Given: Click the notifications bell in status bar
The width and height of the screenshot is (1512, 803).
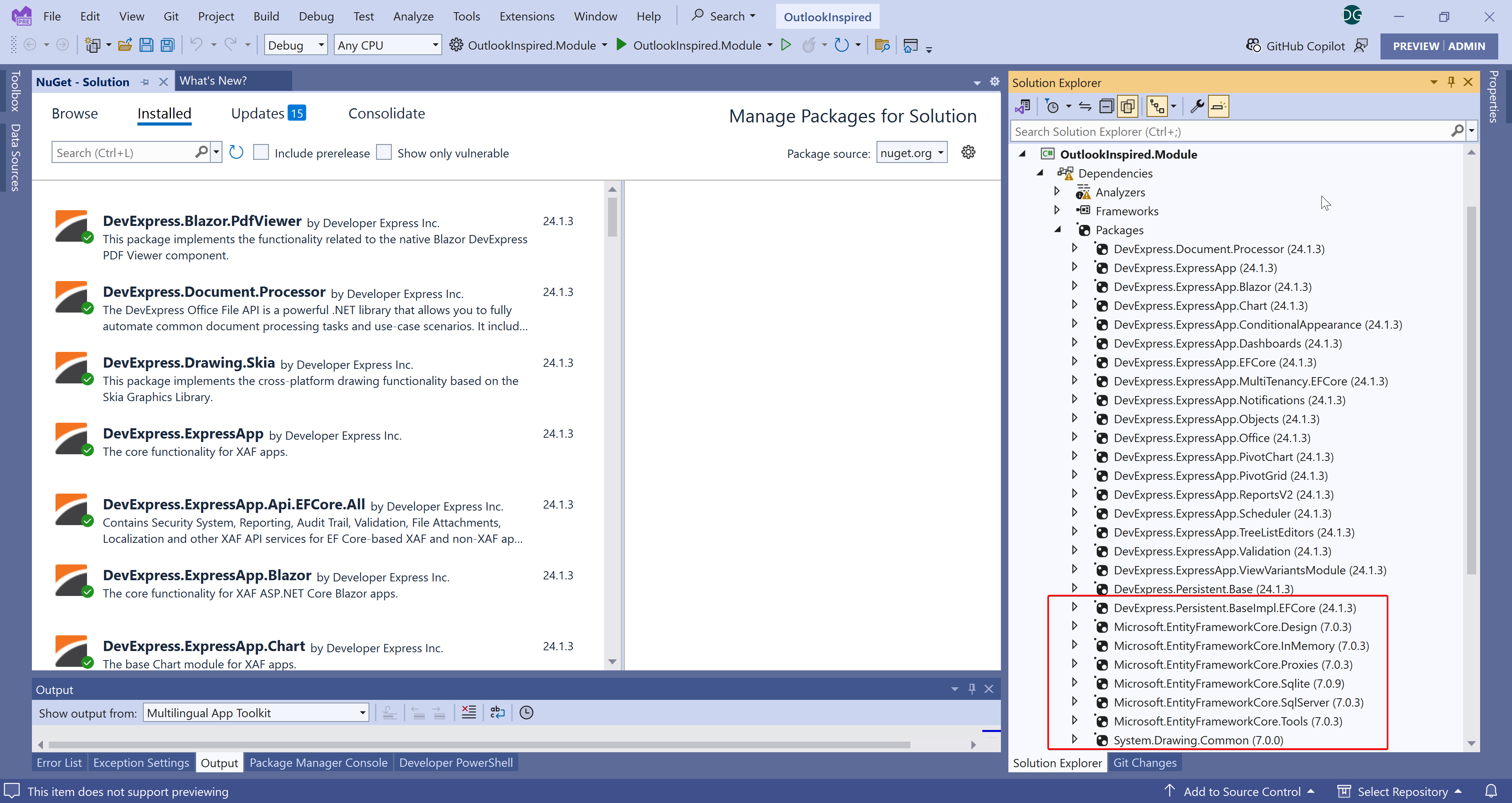Looking at the screenshot, I should [x=1492, y=791].
